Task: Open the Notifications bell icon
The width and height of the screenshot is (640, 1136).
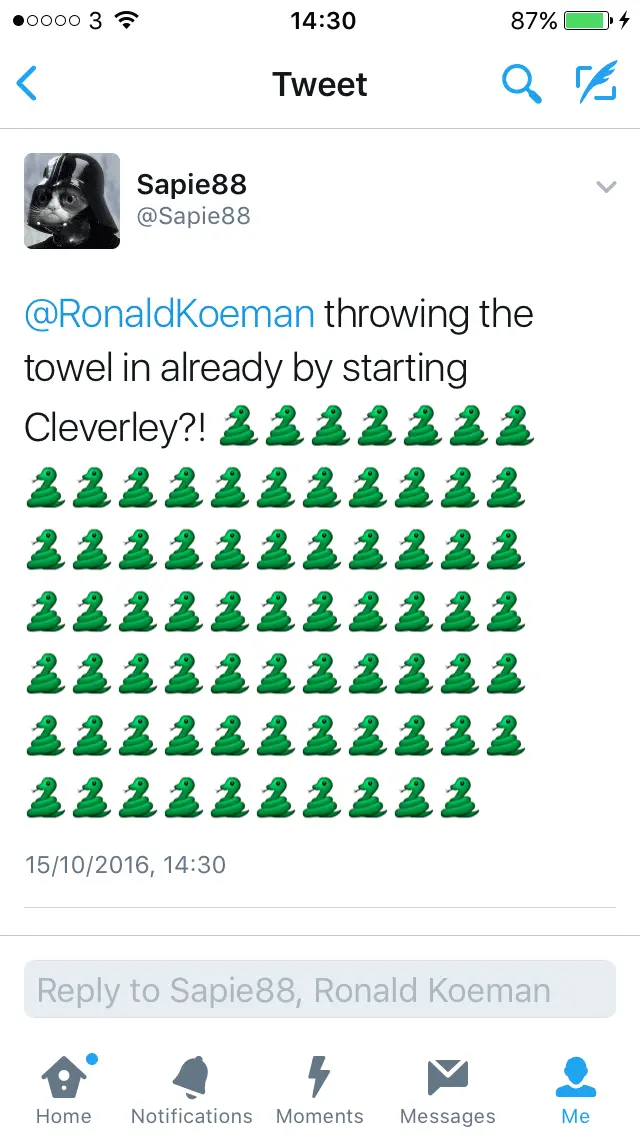Action: pos(192,1077)
